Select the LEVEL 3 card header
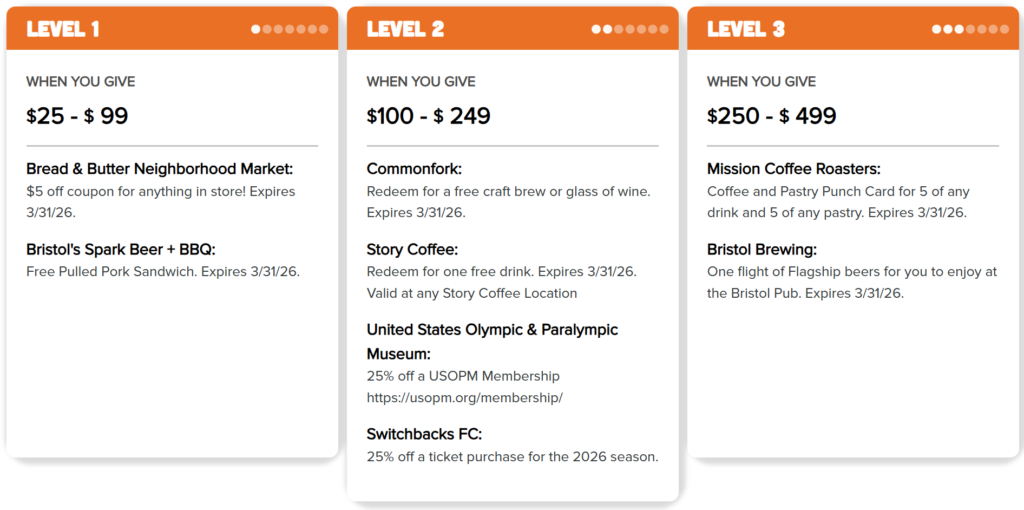1024x510 pixels. click(x=746, y=29)
